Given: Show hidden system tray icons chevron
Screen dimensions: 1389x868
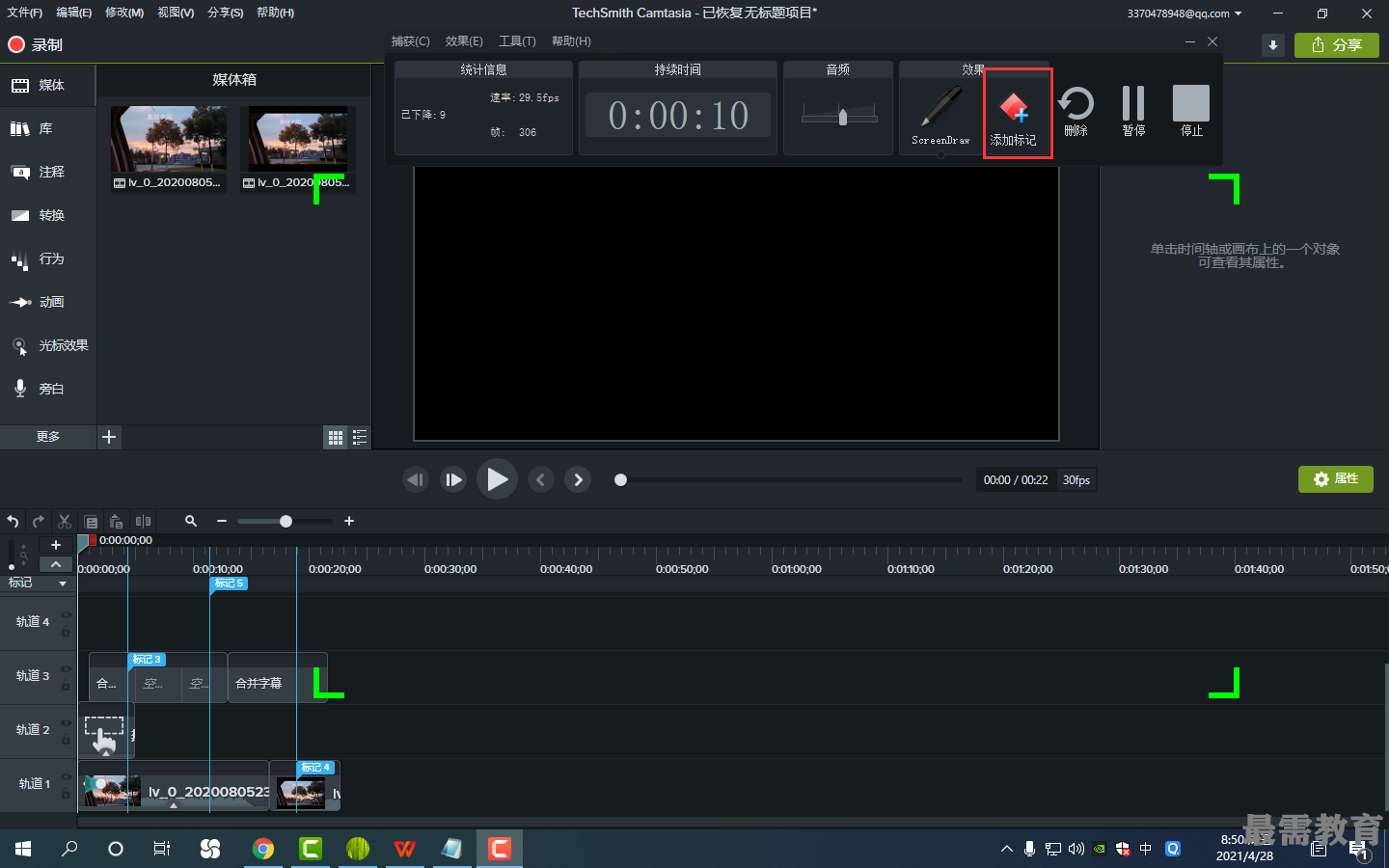Looking at the screenshot, I should click(x=1006, y=849).
